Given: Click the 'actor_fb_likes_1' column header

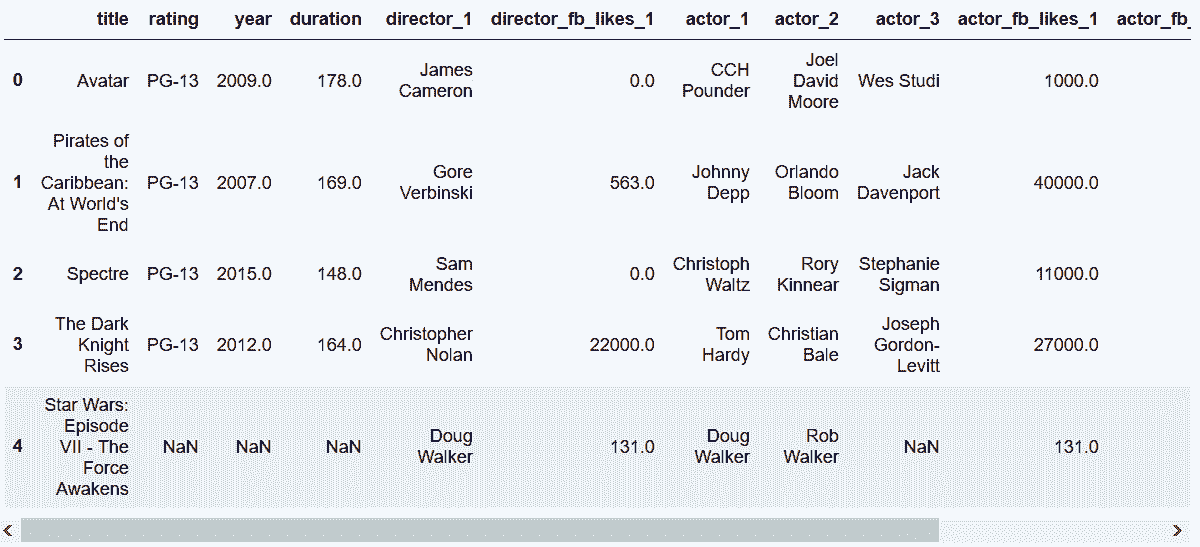Looking at the screenshot, I should pyautogui.click(x=1028, y=19).
